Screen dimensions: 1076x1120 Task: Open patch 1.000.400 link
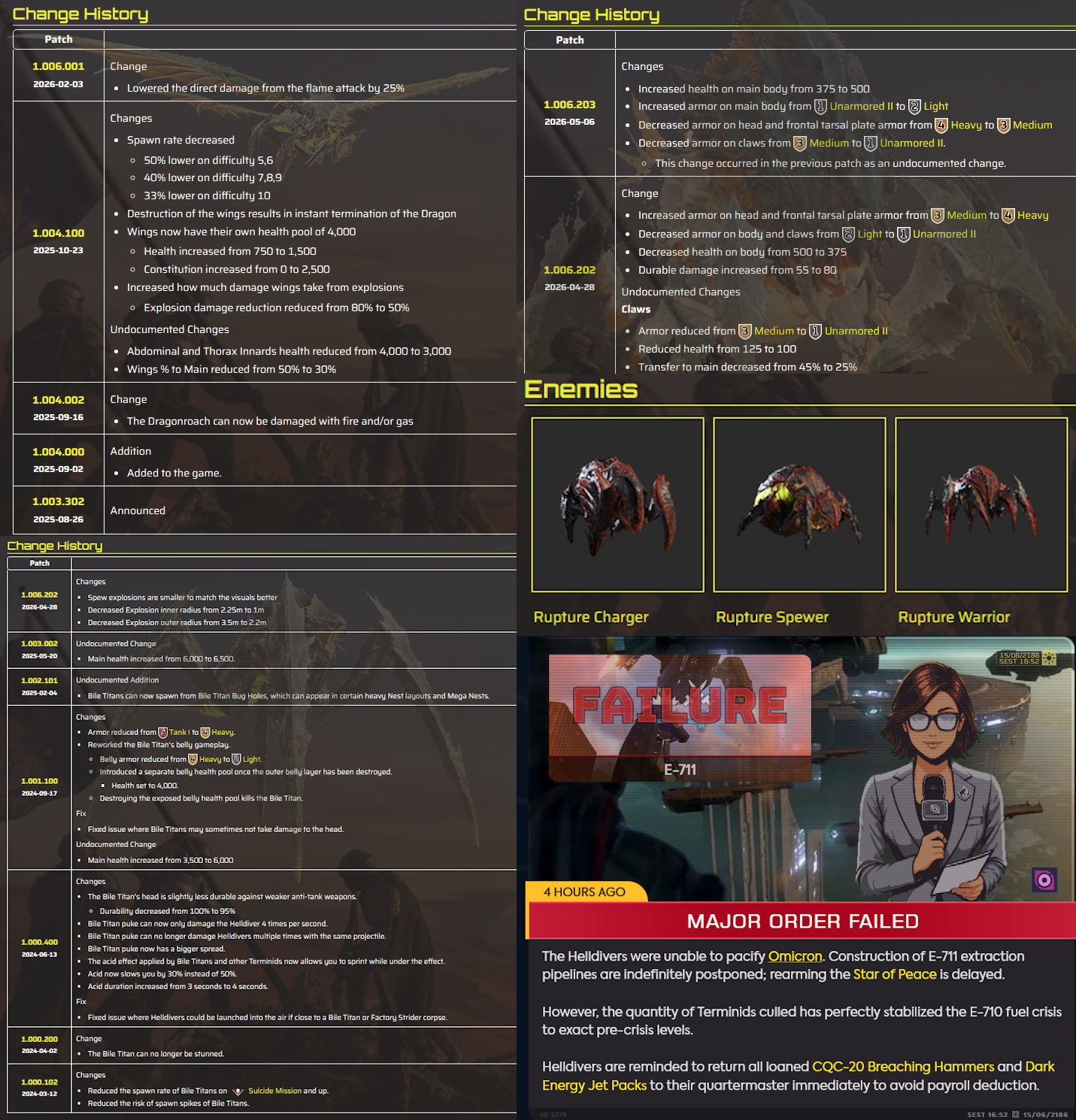click(40, 942)
